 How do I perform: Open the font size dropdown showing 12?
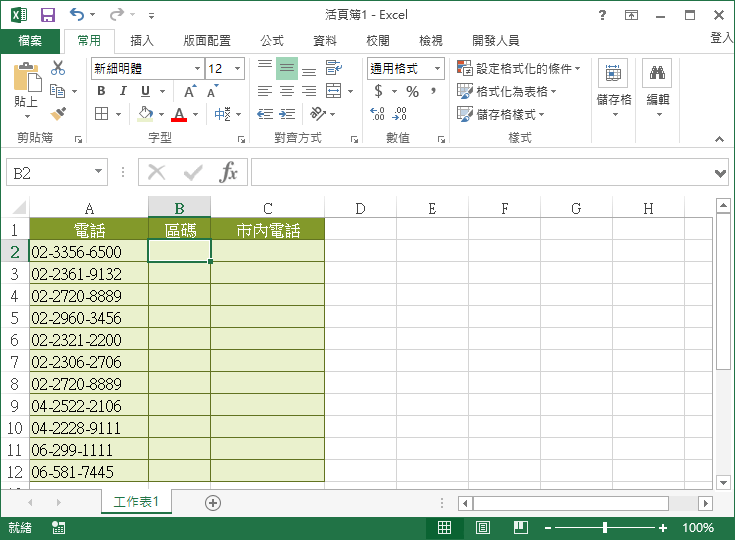(238, 68)
